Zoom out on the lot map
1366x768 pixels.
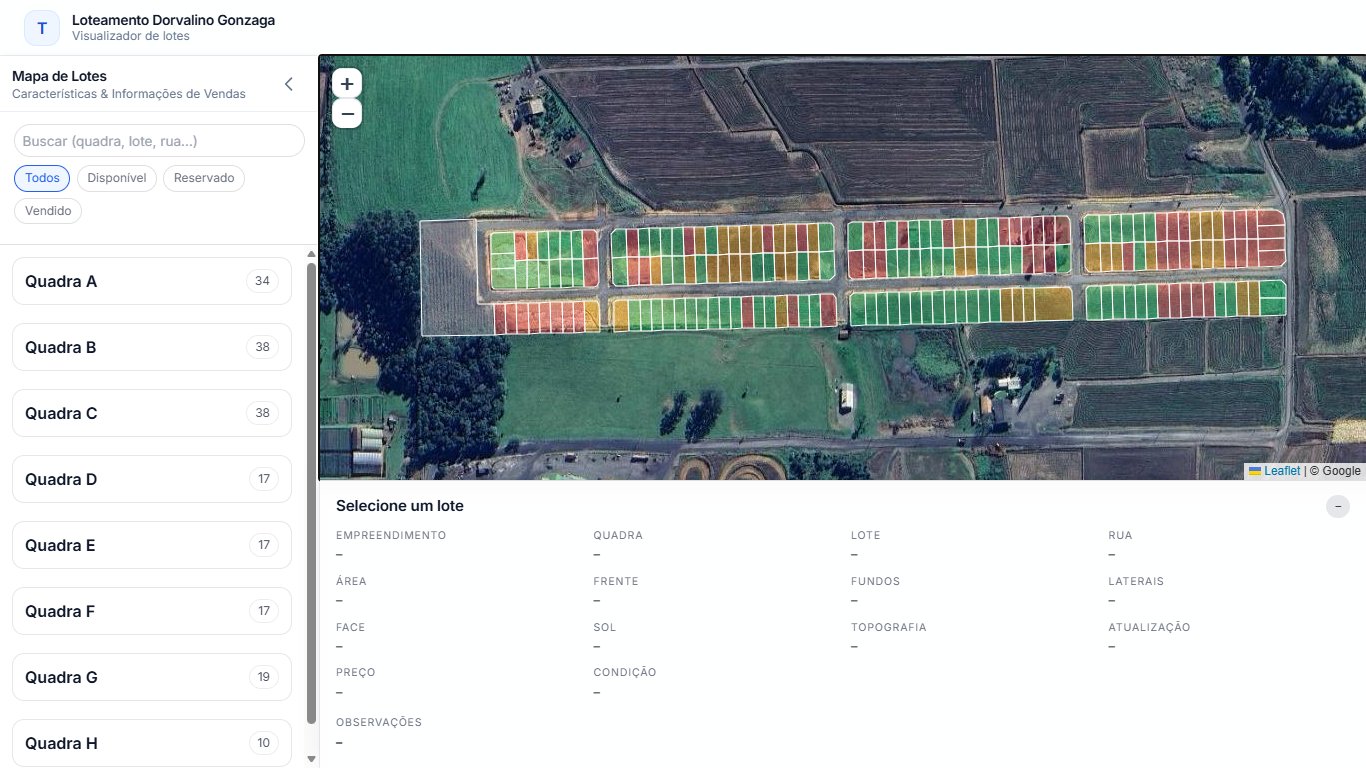[347, 113]
